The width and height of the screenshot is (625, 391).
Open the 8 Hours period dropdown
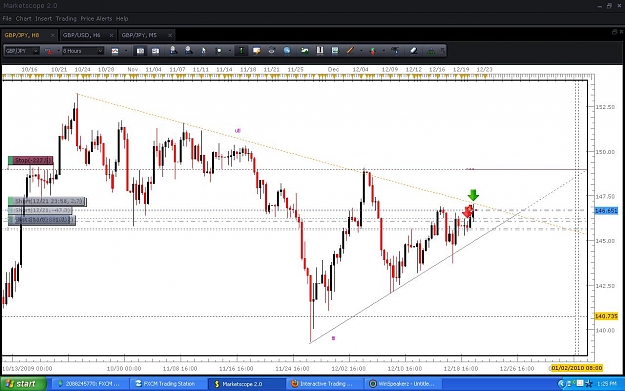[100, 51]
